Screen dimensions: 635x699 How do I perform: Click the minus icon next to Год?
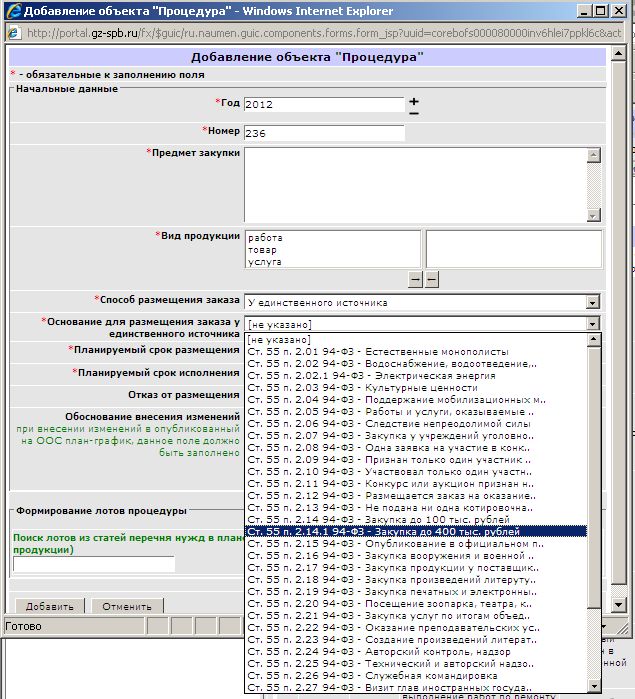coord(414,114)
